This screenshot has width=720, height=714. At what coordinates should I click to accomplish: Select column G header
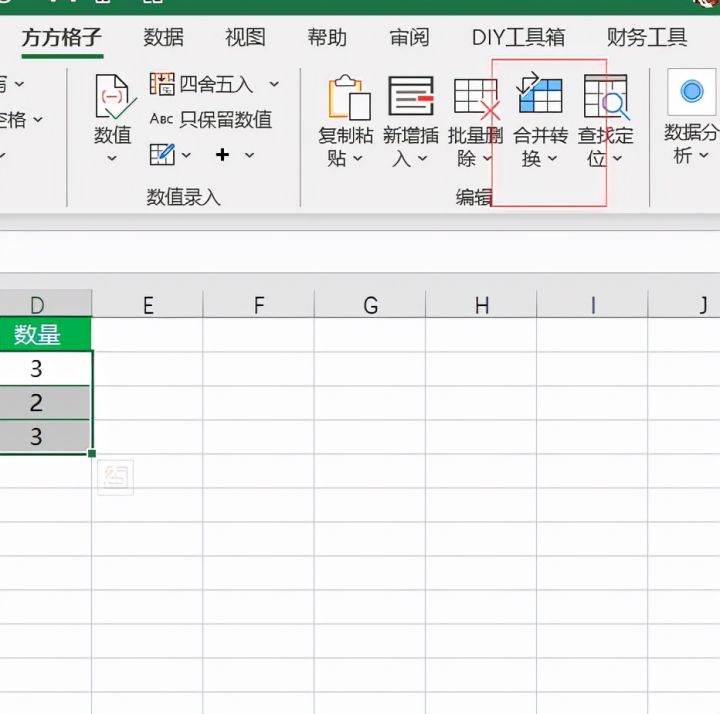[370, 304]
